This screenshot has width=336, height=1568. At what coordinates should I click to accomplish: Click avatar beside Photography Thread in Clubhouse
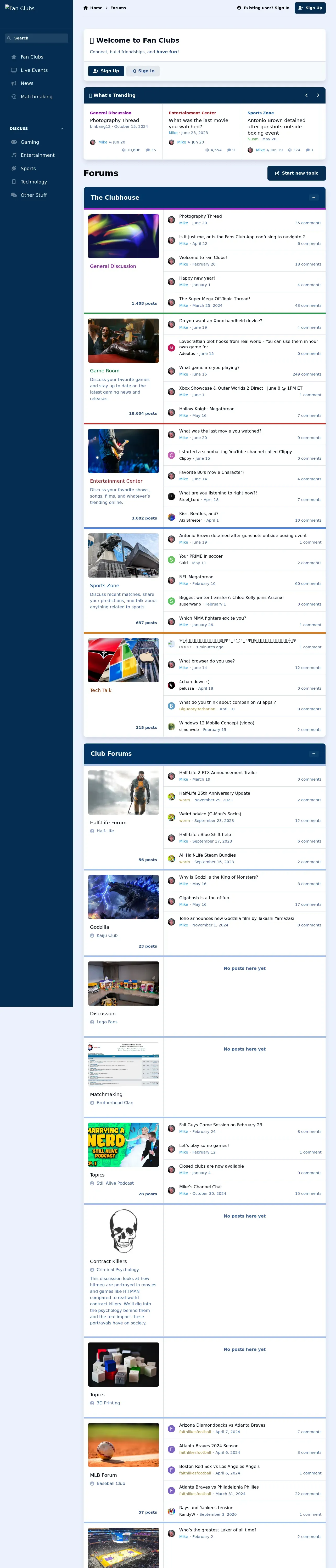(x=171, y=220)
